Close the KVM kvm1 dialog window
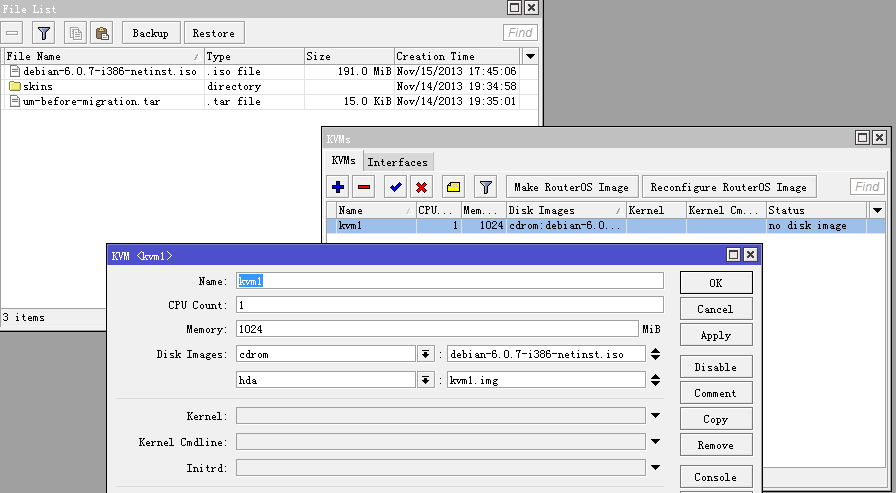Screen dimensions: 896x493 point(750,255)
